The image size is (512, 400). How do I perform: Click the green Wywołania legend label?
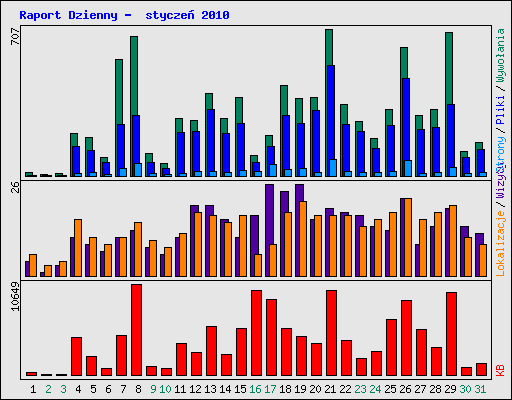(x=500, y=55)
